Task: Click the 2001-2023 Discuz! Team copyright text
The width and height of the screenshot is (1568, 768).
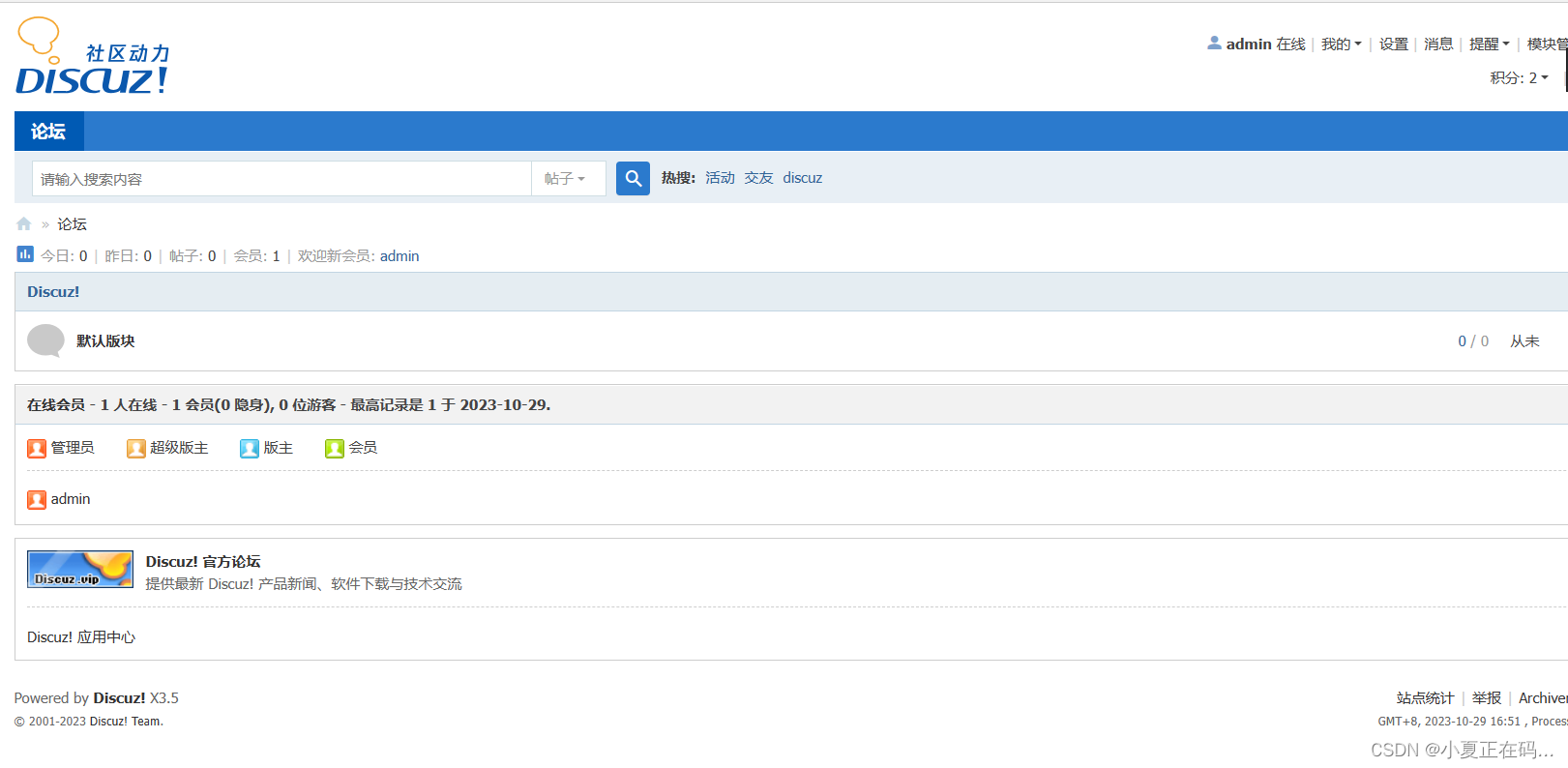Action: [89, 722]
